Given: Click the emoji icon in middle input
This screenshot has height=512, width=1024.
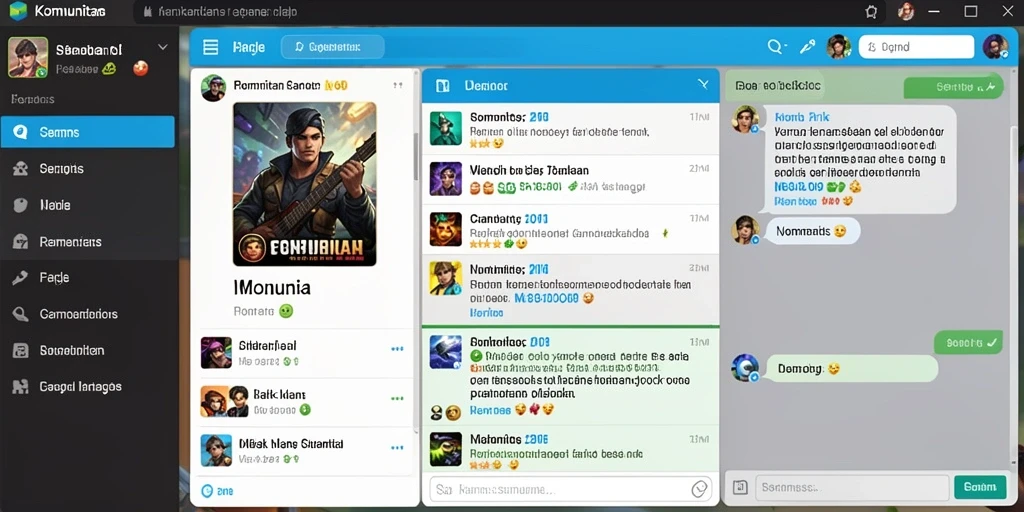Looking at the screenshot, I should point(699,489).
